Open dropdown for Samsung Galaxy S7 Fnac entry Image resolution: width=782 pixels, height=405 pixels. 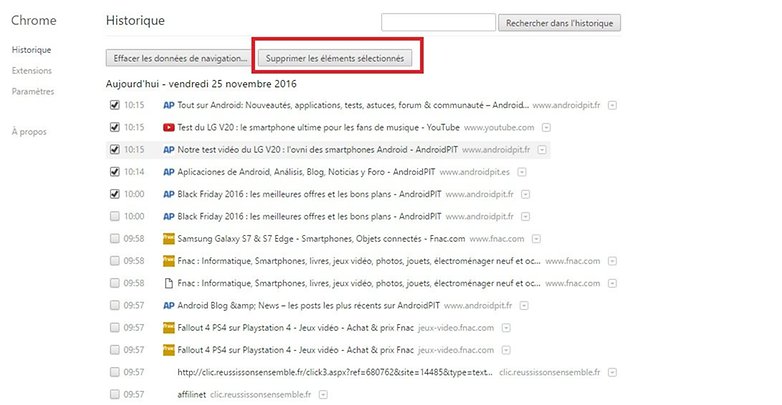pyautogui.click(x=536, y=239)
